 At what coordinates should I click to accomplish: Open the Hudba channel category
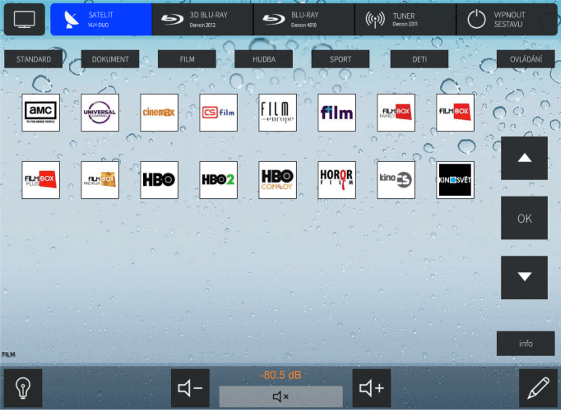264,59
